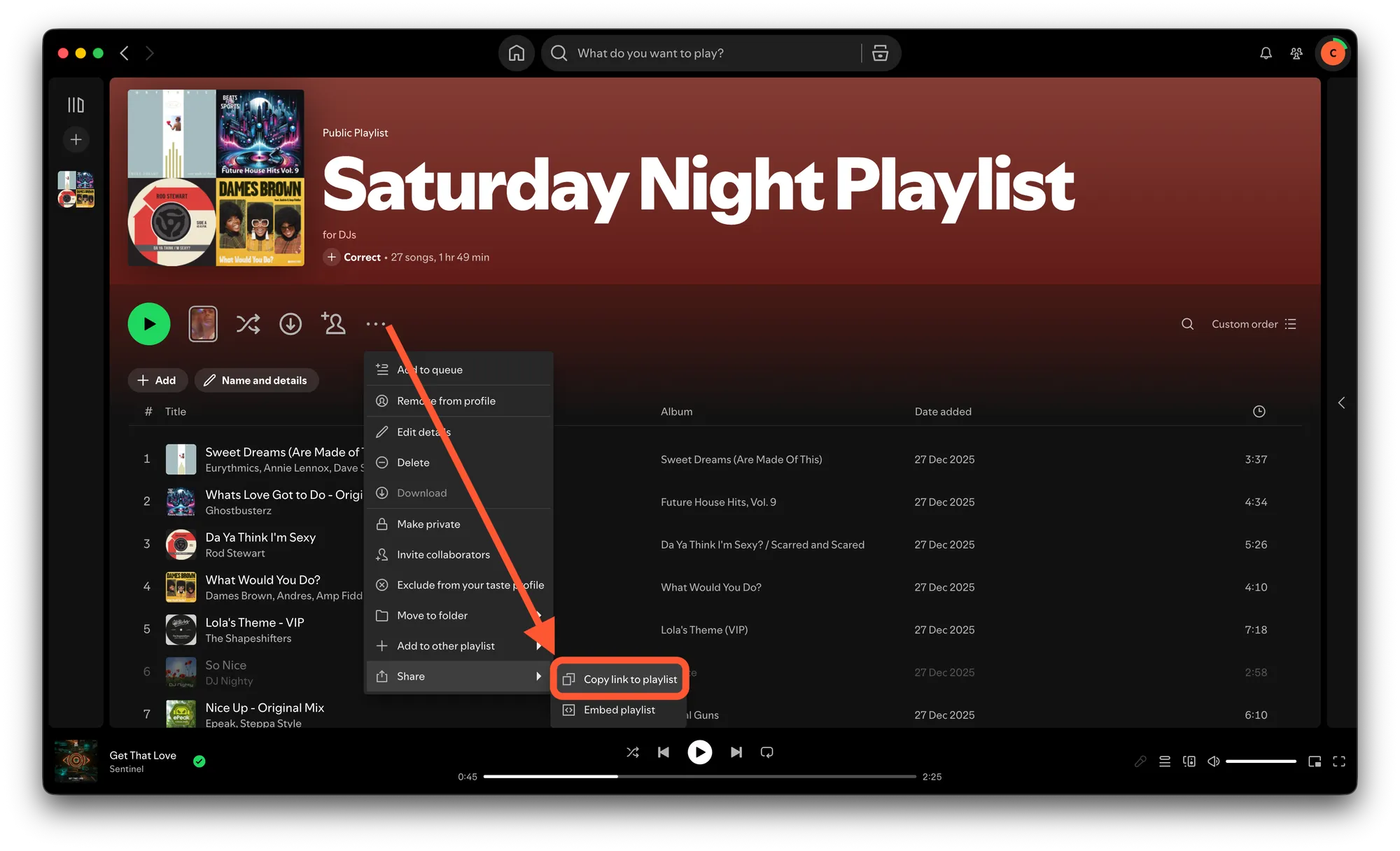Add playlist to library plus icon
1400x851 pixels.
(332, 257)
